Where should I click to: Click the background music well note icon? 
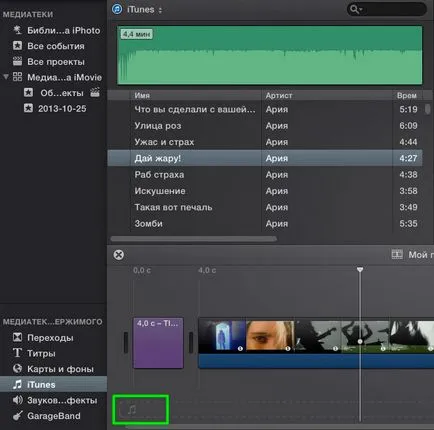tap(132, 409)
